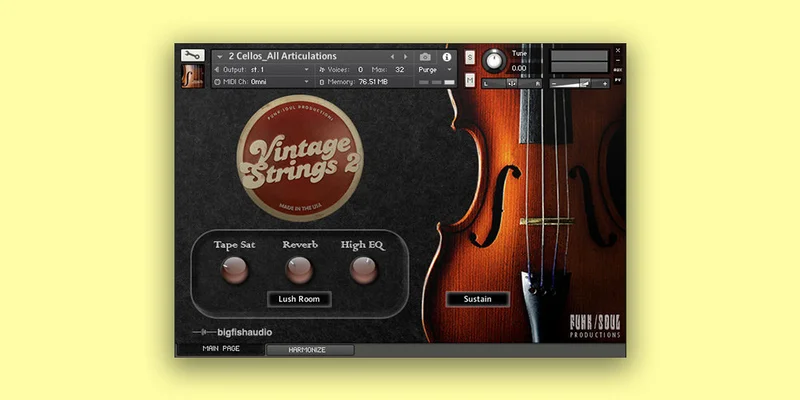
Task: Click the MIDI channel icon beside MIDI Ch
Action: (x=217, y=82)
